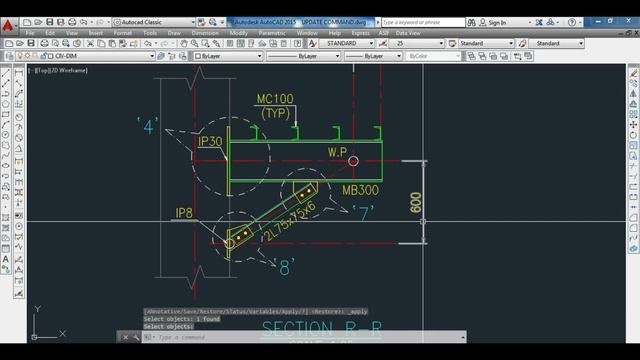Open the ByLayer linetype dropdown
Image resolution: width=640 pixels, height=360 pixels.
(337, 56)
